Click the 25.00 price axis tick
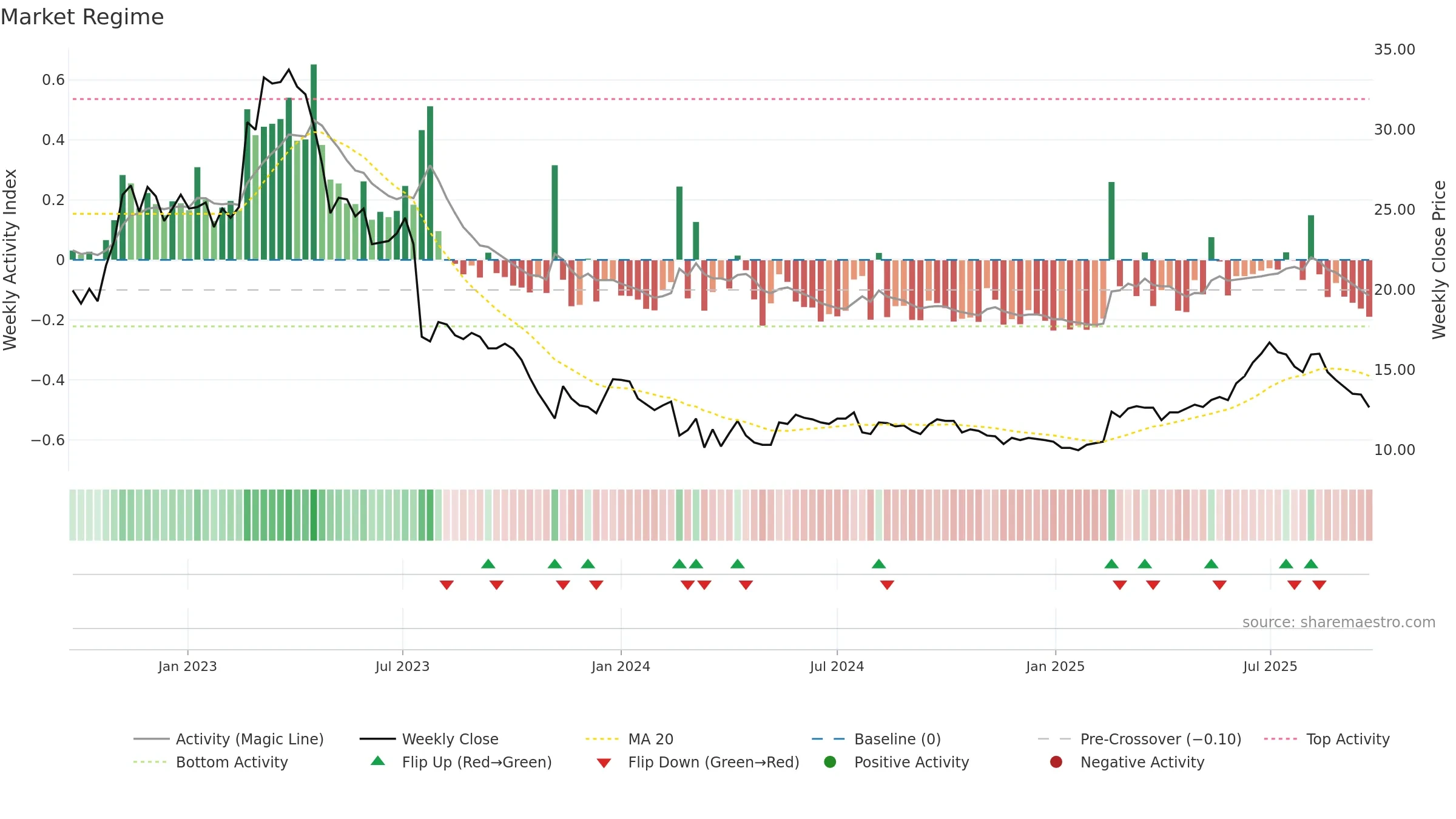 tap(1395, 210)
